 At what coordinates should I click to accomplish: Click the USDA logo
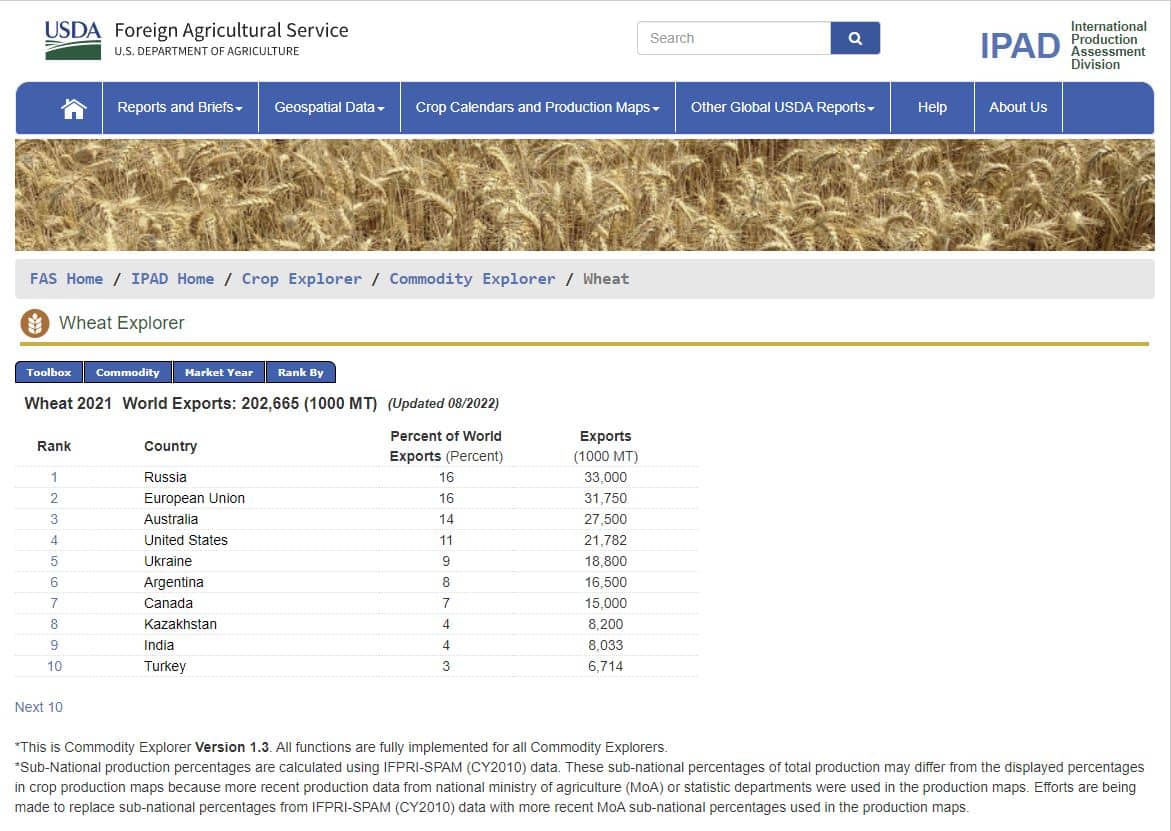(x=73, y=39)
